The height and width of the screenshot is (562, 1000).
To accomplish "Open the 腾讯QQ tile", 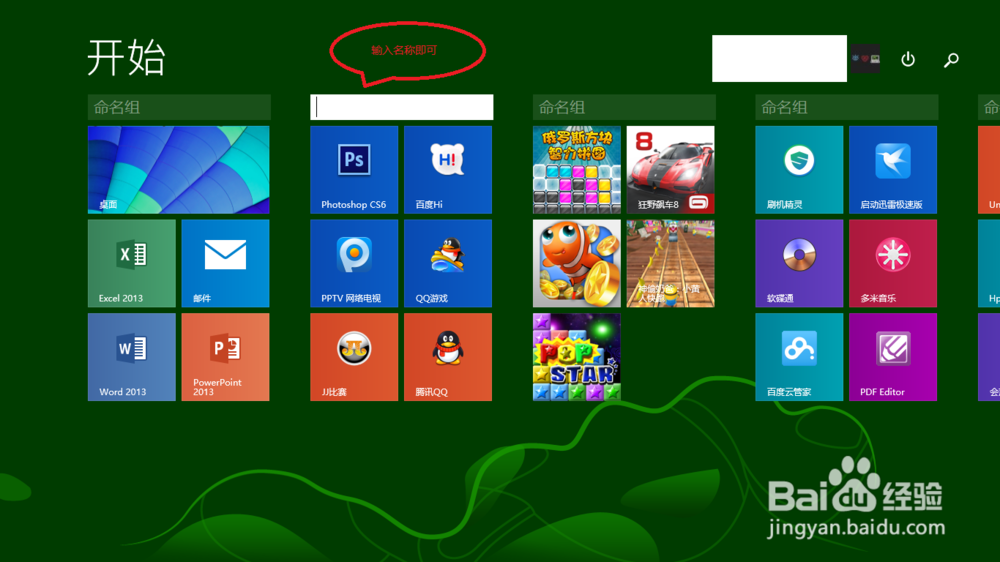I will coord(448,357).
